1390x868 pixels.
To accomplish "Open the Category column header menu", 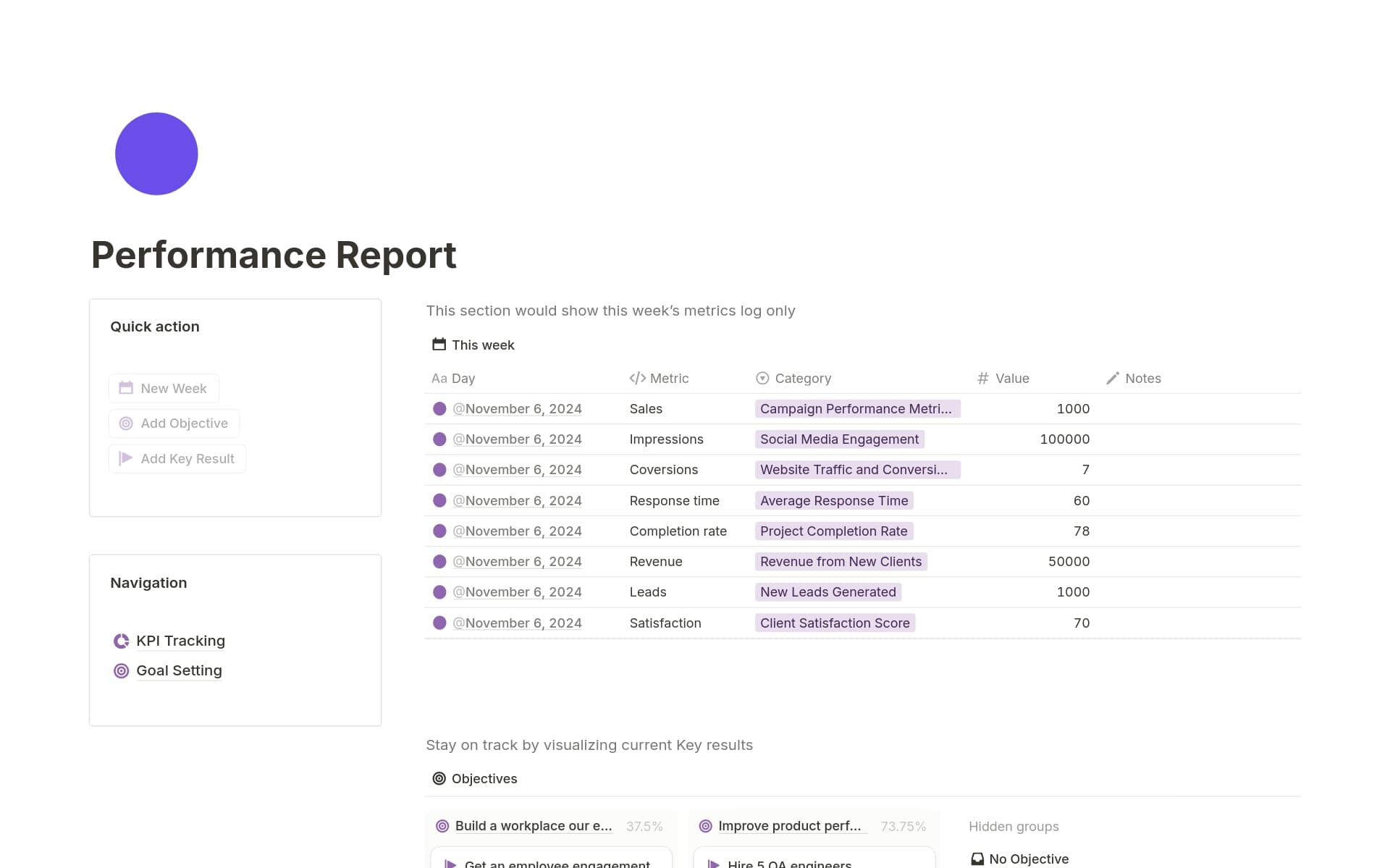I will tap(803, 378).
